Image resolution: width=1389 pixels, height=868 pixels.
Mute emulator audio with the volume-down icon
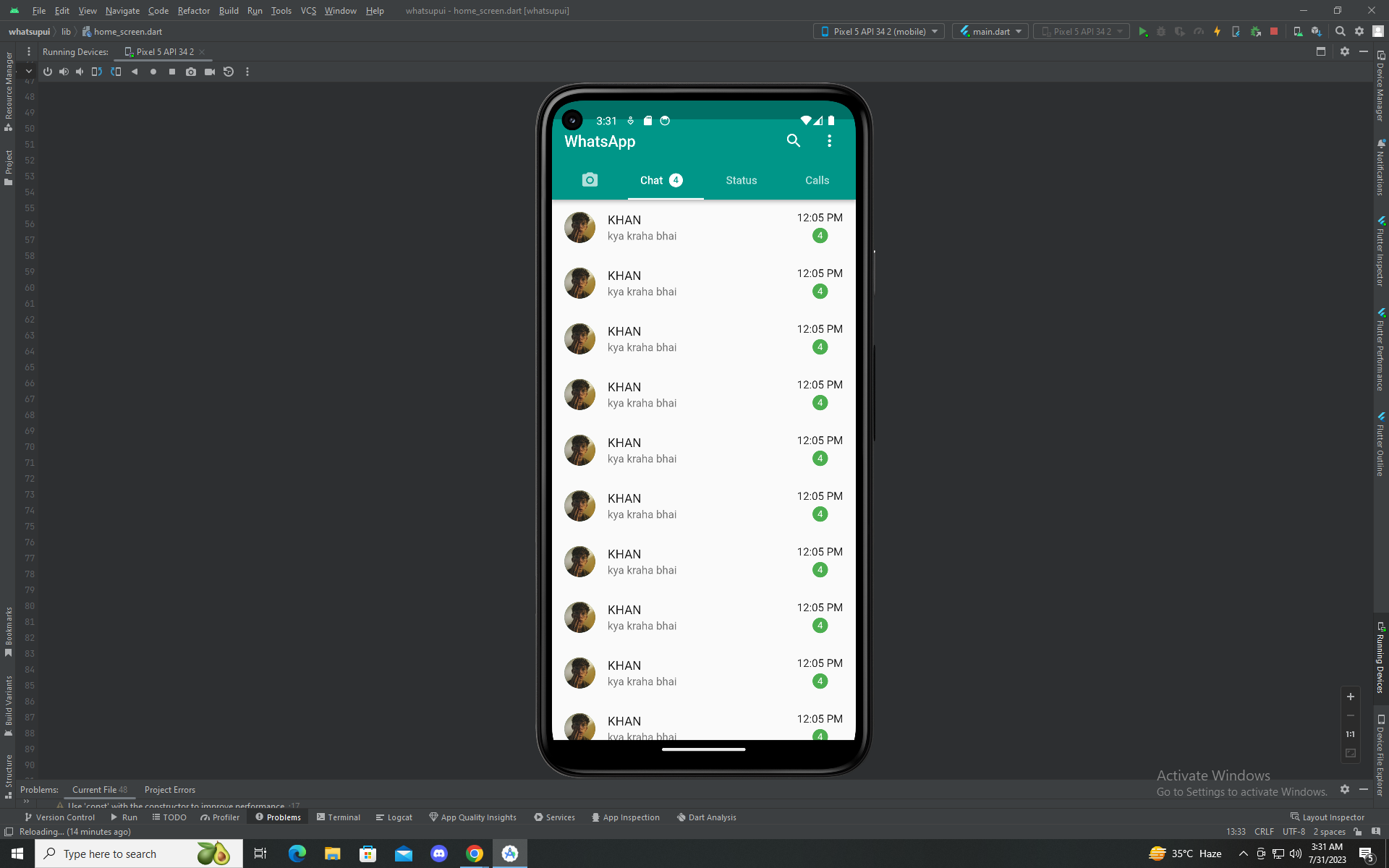click(80, 72)
